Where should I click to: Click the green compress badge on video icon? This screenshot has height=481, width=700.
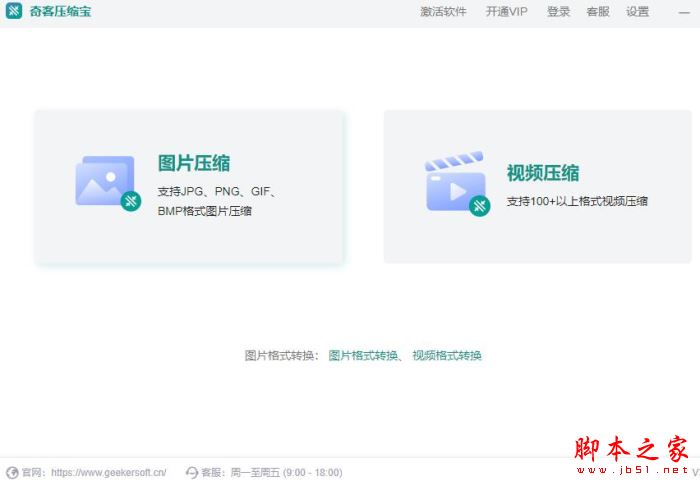[x=479, y=206]
